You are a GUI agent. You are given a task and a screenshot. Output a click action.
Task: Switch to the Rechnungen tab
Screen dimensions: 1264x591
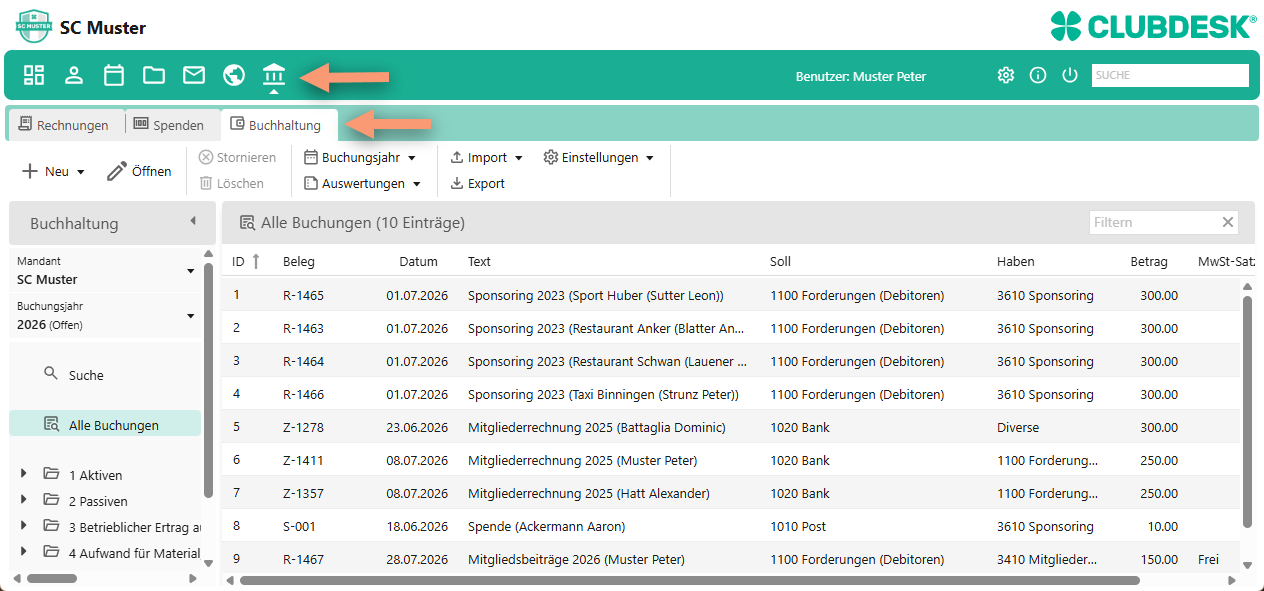[64, 125]
